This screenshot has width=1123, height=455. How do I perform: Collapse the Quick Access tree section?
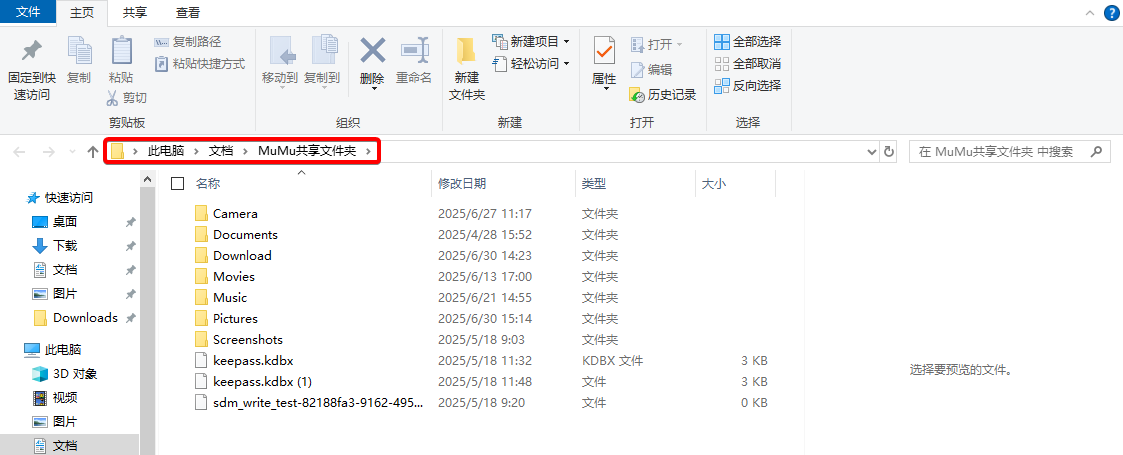[19, 198]
